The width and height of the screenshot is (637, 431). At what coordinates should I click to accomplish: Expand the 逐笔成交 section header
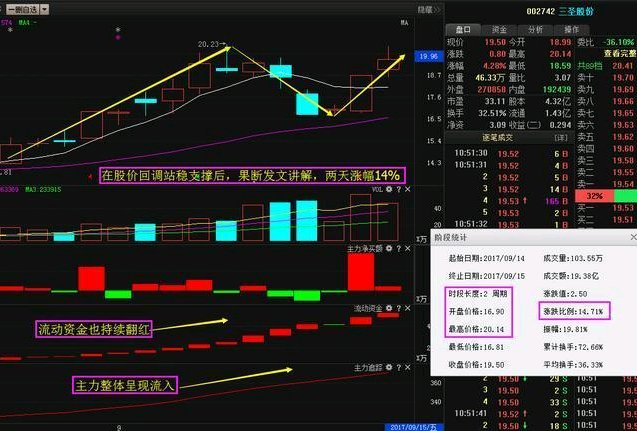point(500,135)
